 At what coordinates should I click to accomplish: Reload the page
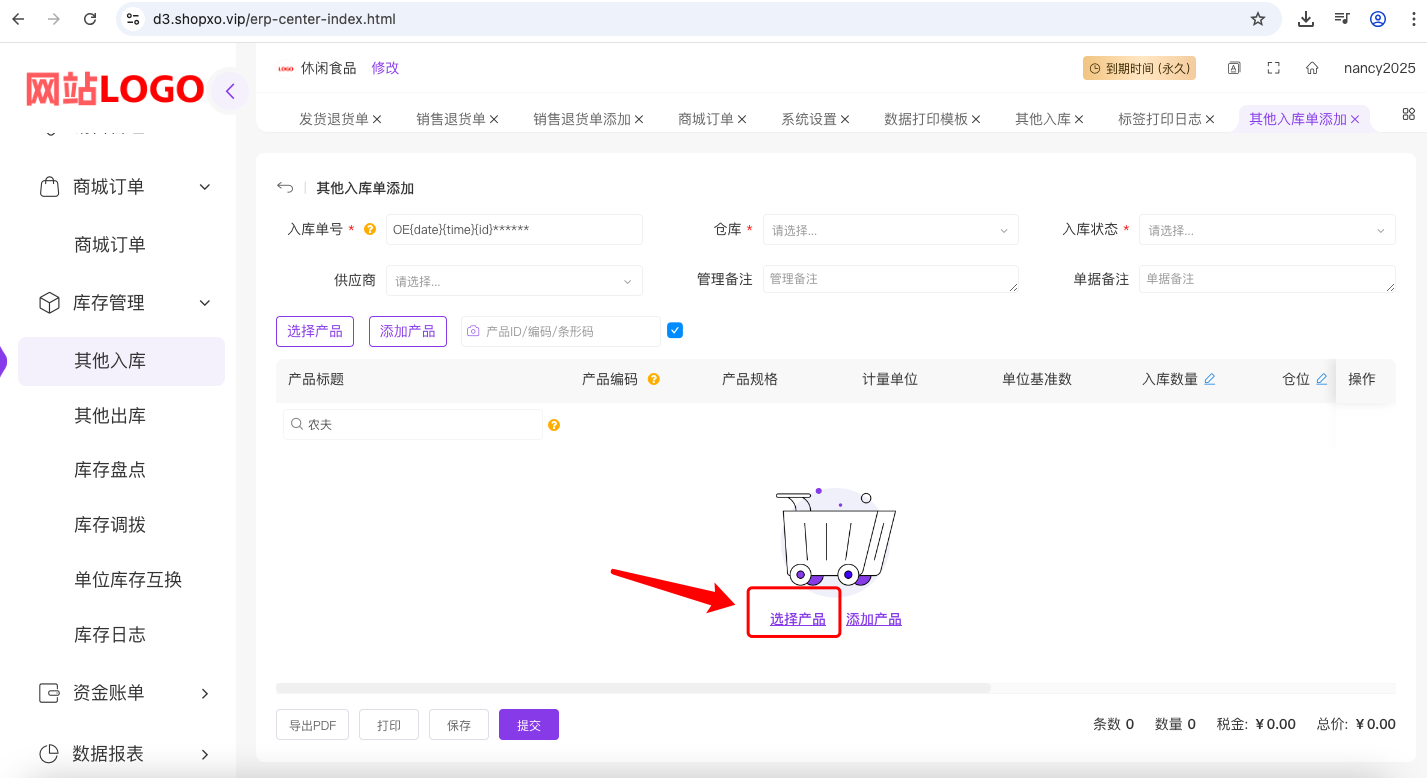coord(90,19)
